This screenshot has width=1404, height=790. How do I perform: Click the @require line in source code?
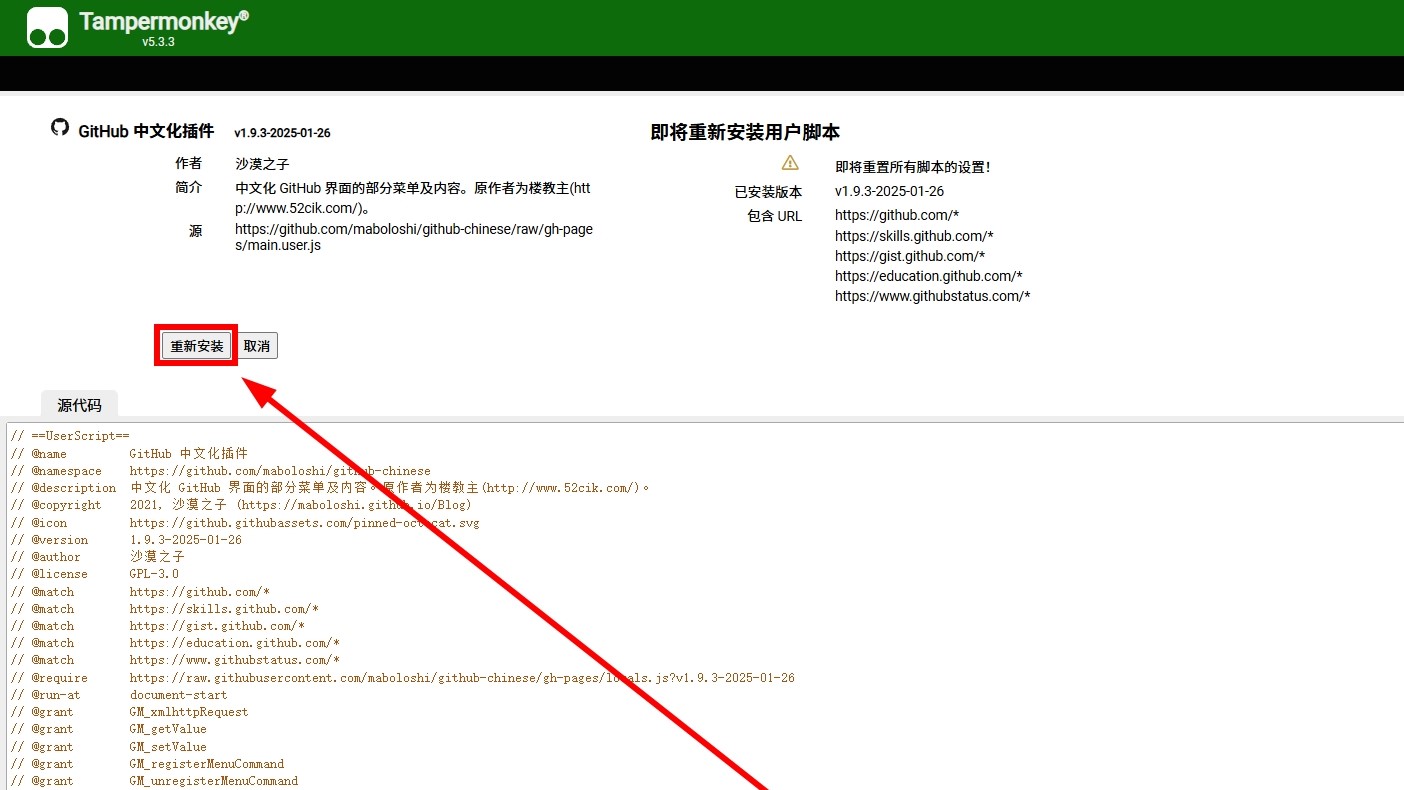coord(403,678)
